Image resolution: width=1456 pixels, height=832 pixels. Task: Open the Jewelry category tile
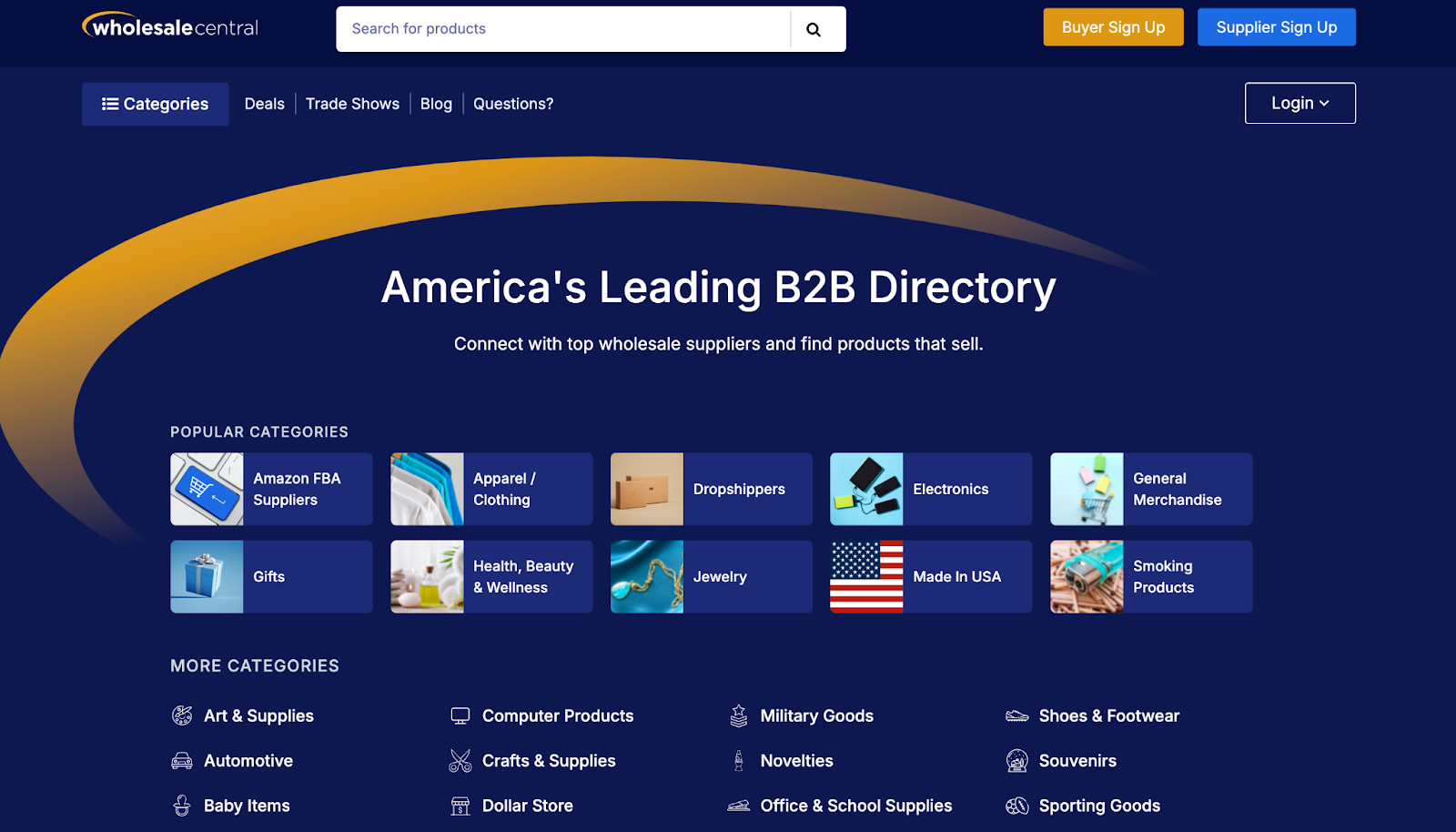[711, 576]
